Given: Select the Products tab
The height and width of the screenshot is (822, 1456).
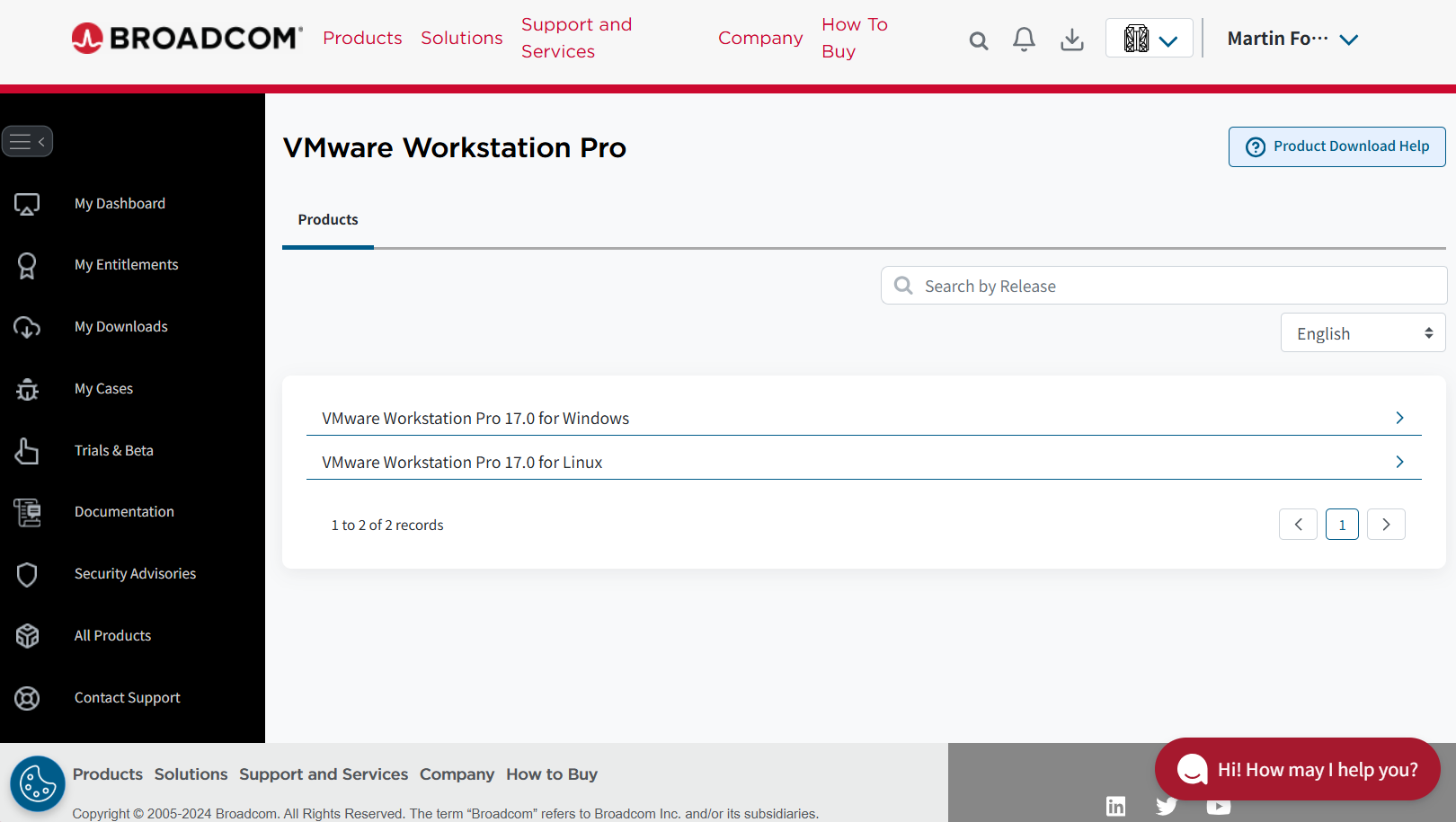Looking at the screenshot, I should (x=328, y=220).
